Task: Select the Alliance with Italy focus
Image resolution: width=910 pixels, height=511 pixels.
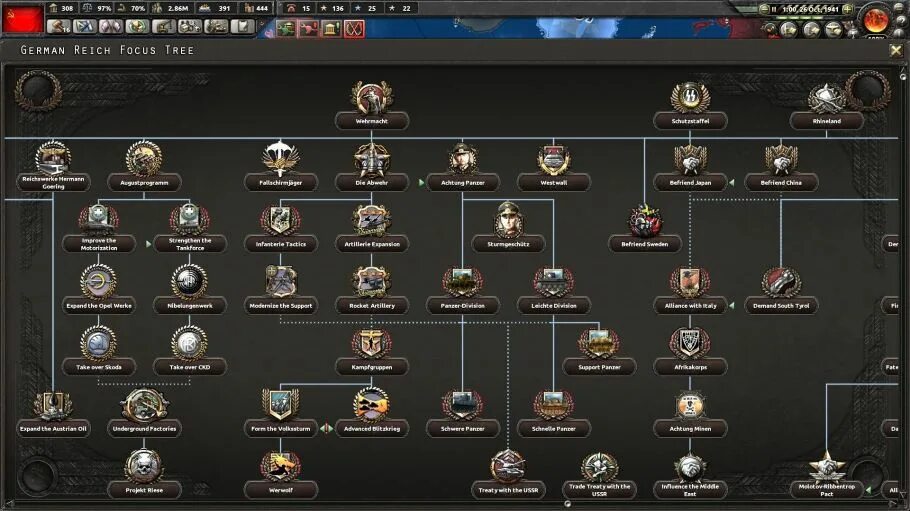Action: [x=690, y=290]
